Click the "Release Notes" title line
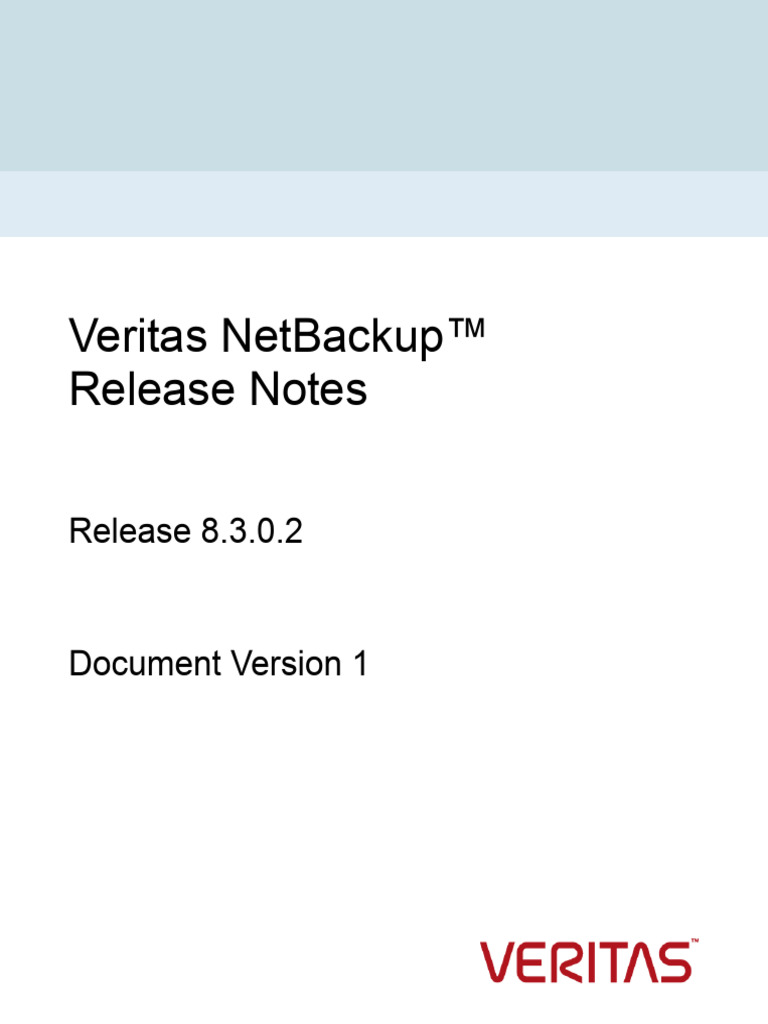The image size is (768, 1024). (x=218, y=390)
